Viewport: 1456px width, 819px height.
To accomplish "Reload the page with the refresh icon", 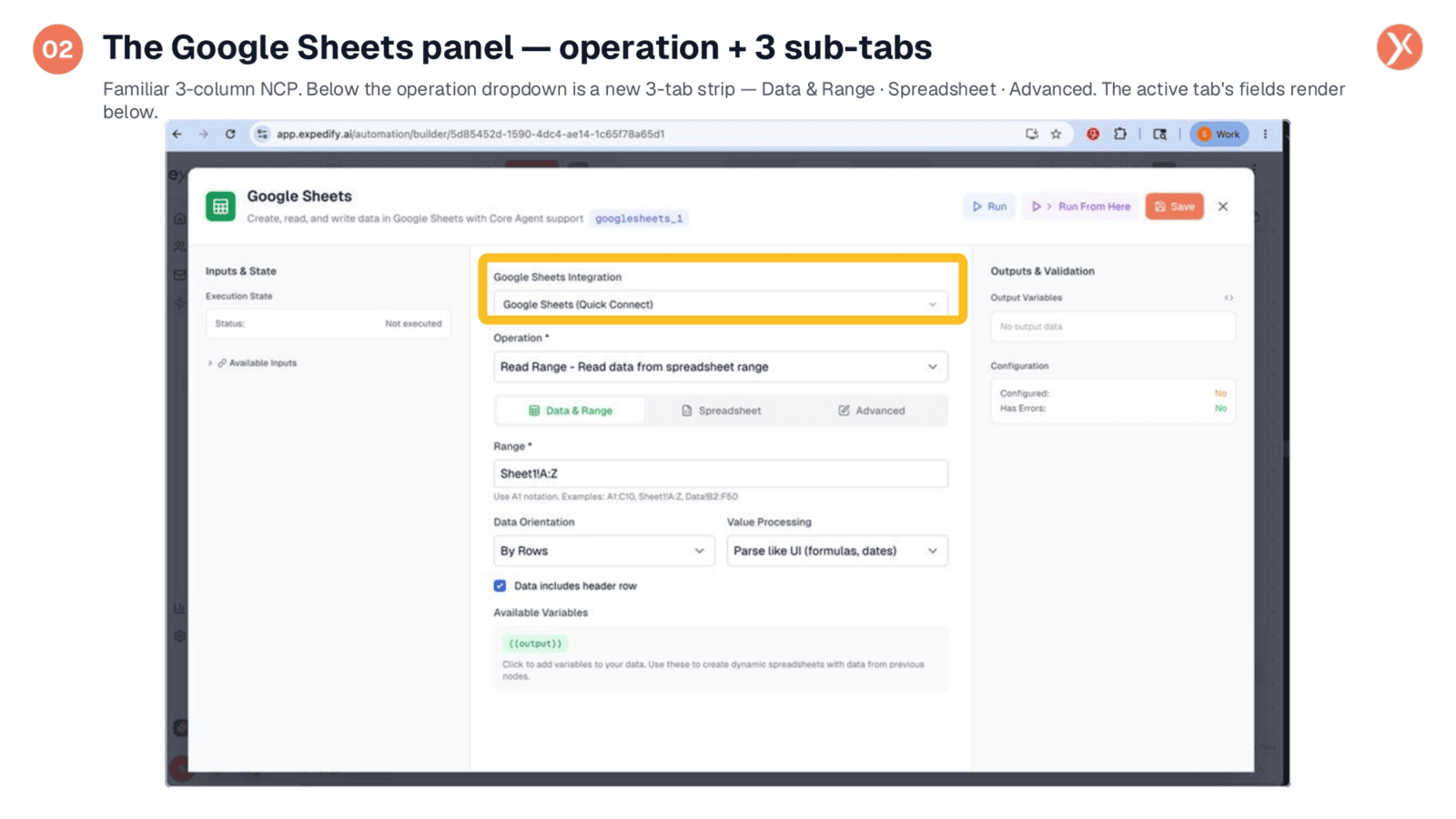I will click(230, 134).
